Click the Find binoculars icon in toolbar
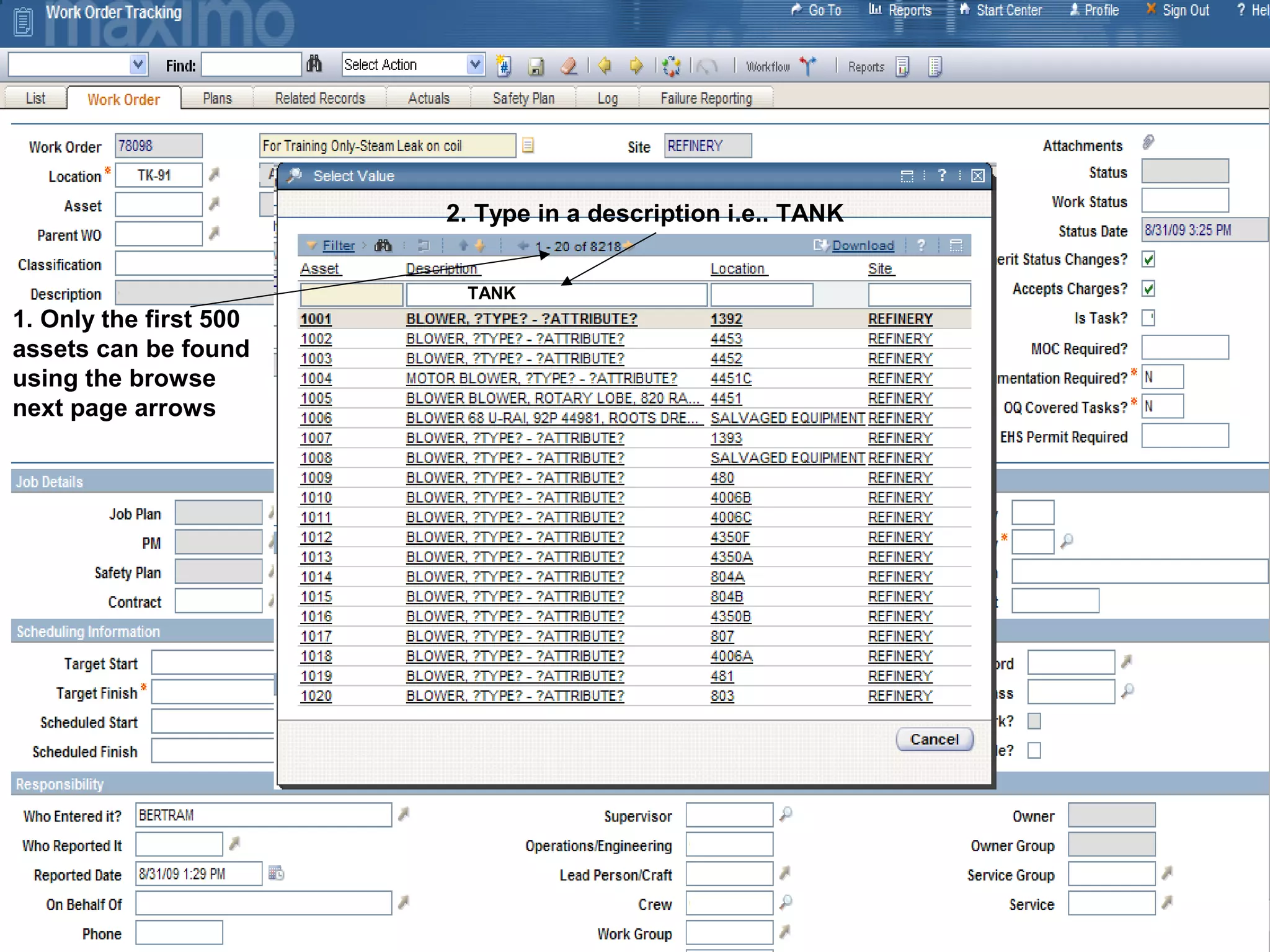 coord(314,64)
